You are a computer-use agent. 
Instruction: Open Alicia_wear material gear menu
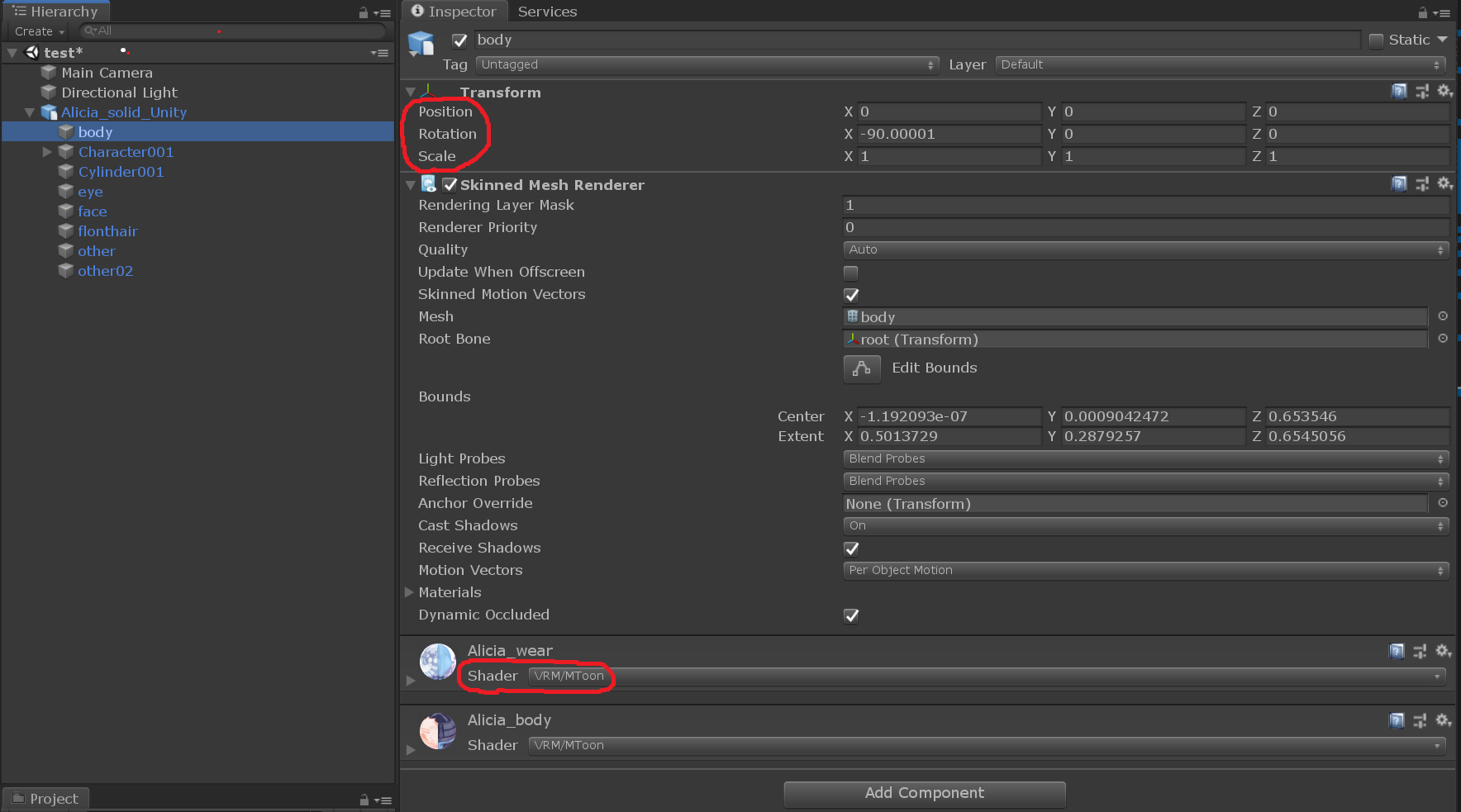click(1443, 652)
